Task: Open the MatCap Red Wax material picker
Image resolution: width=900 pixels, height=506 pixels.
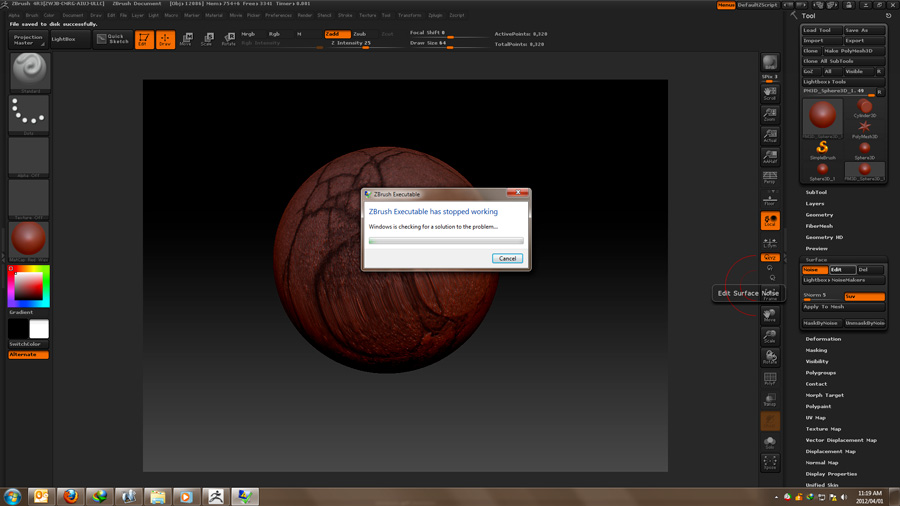Action: click(x=29, y=241)
